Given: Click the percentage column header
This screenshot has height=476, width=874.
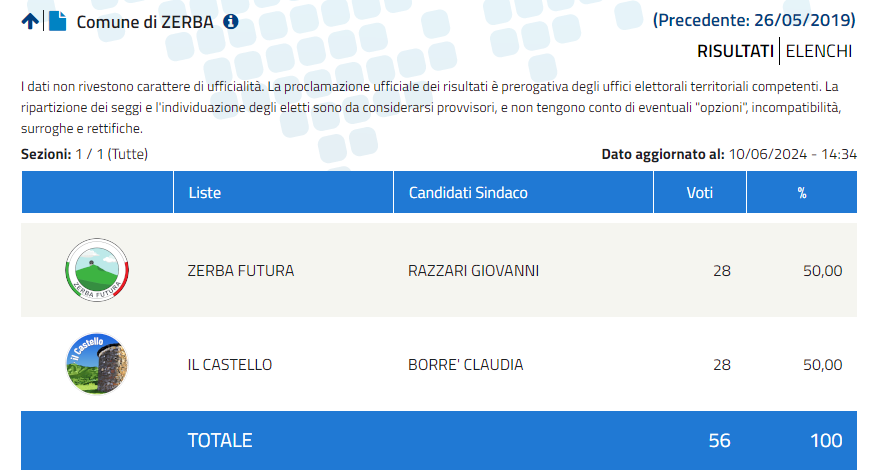Looking at the screenshot, I should 802,192.
